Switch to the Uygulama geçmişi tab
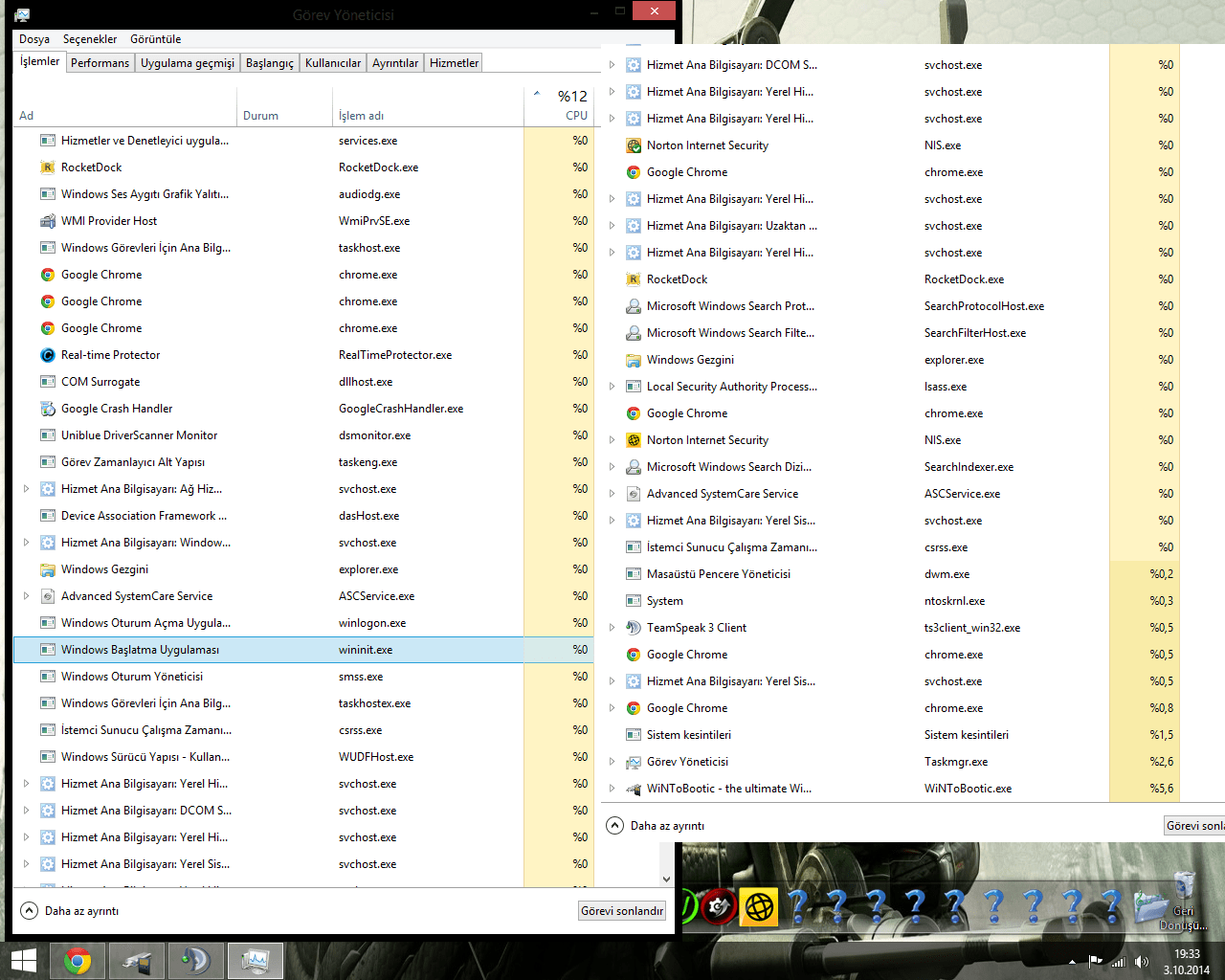 (x=188, y=63)
